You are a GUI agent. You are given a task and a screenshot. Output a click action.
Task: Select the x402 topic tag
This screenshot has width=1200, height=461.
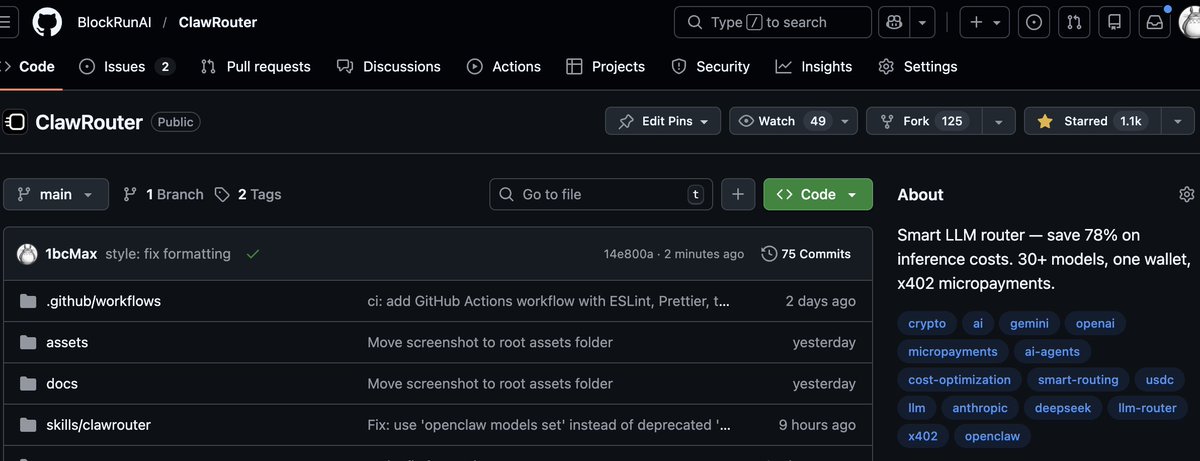pos(923,436)
